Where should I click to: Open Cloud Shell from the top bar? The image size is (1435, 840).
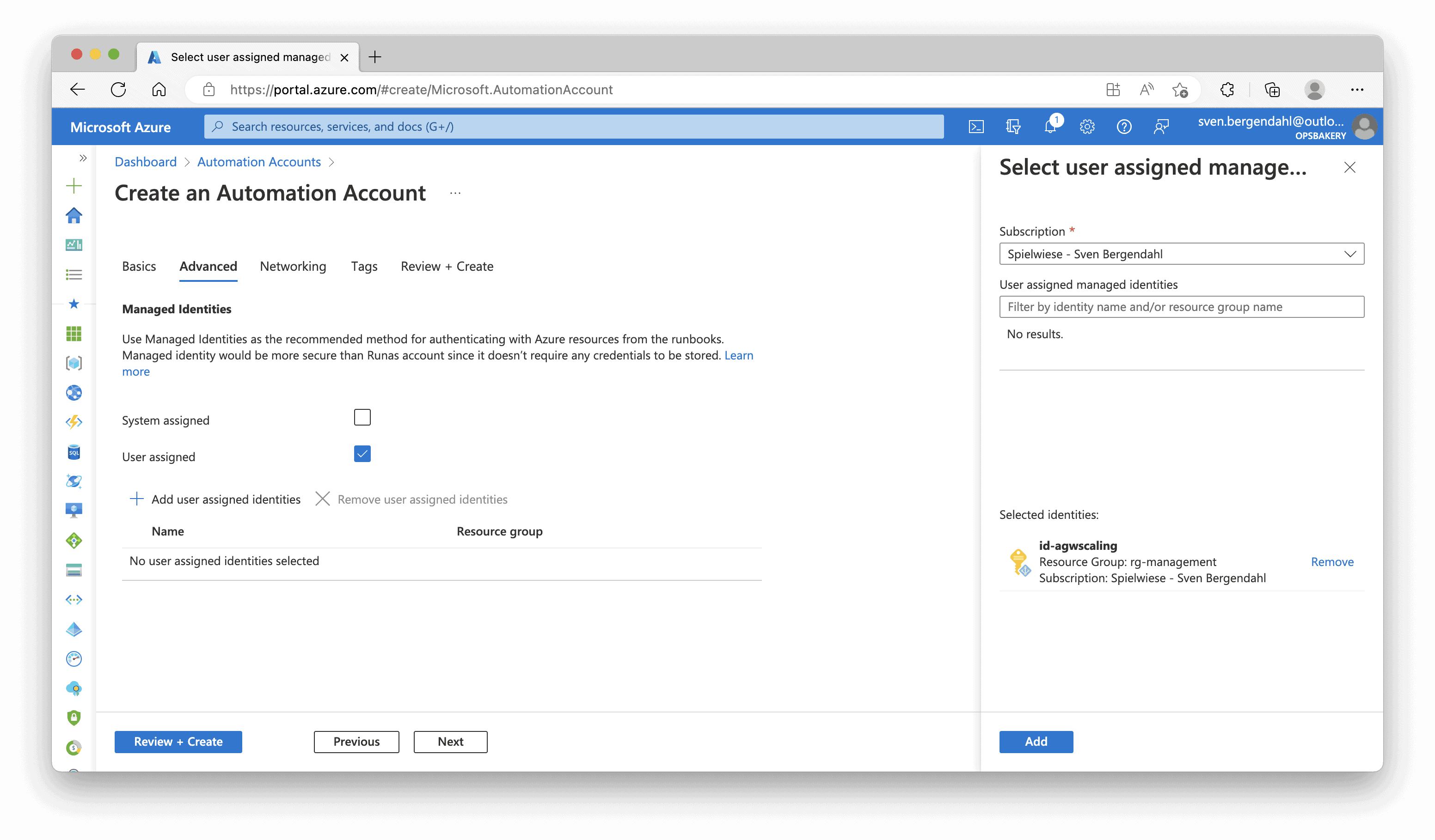(x=976, y=126)
